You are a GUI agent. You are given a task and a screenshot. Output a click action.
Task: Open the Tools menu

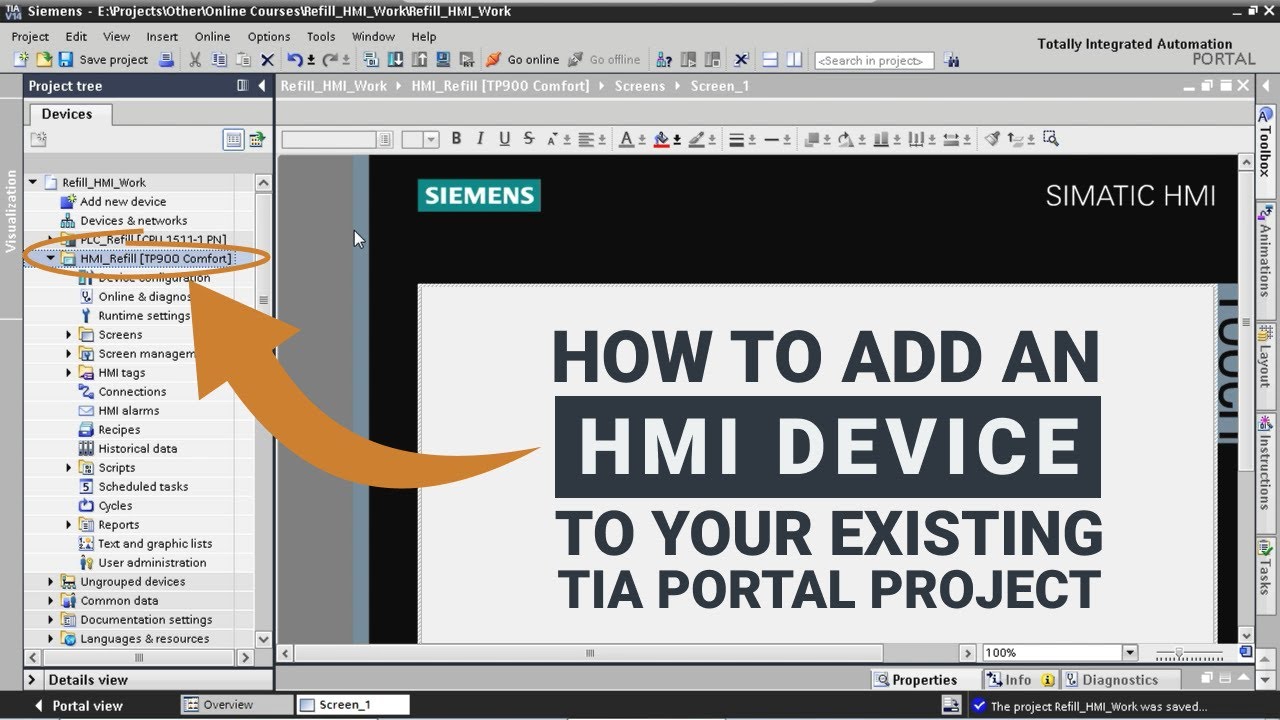pyautogui.click(x=321, y=36)
